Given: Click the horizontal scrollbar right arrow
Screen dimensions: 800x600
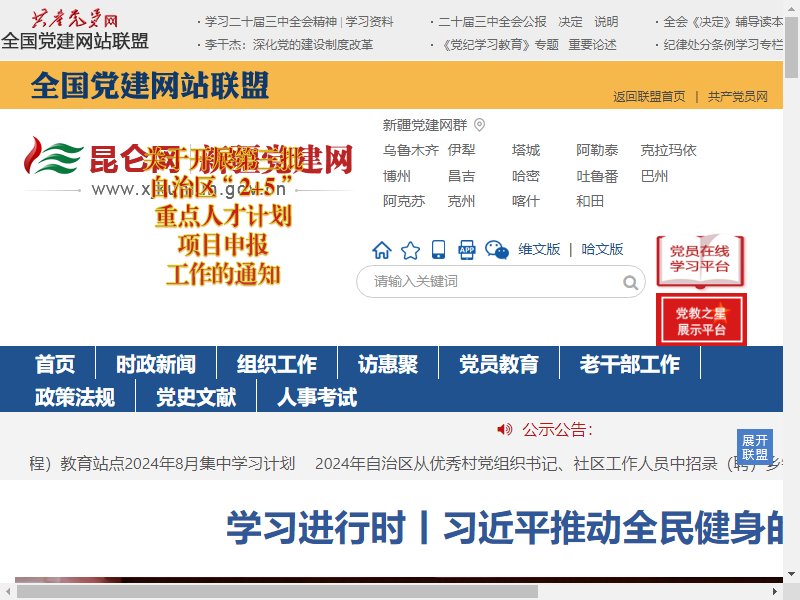Looking at the screenshot, I should [x=776, y=592].
